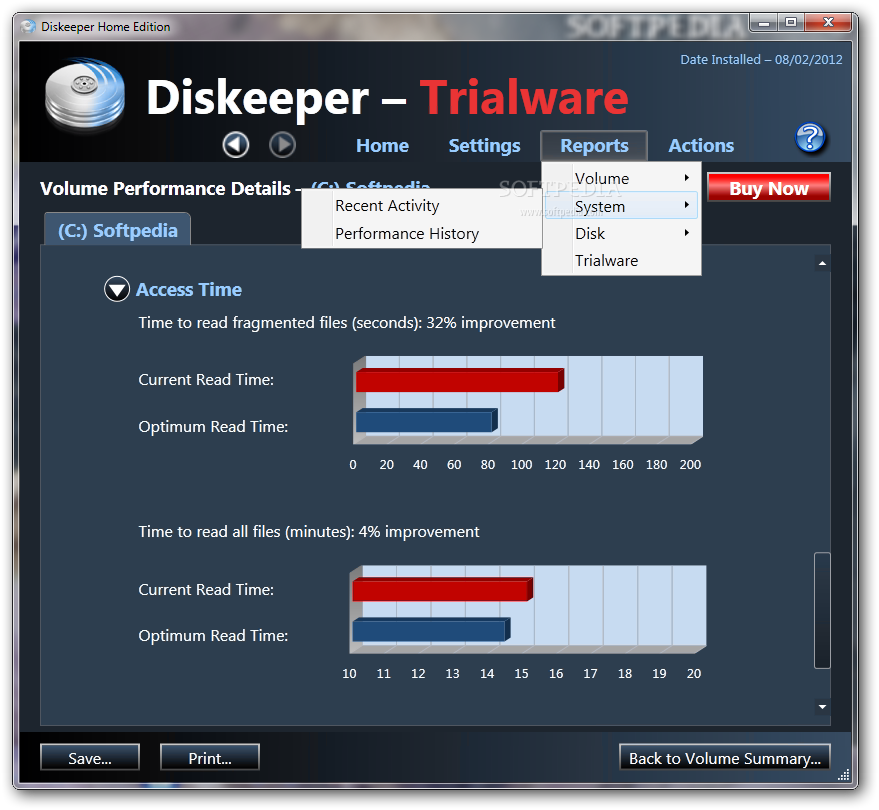The image size is (879, 810).
Task: Open the Actions menu
Action: [701, 146]
